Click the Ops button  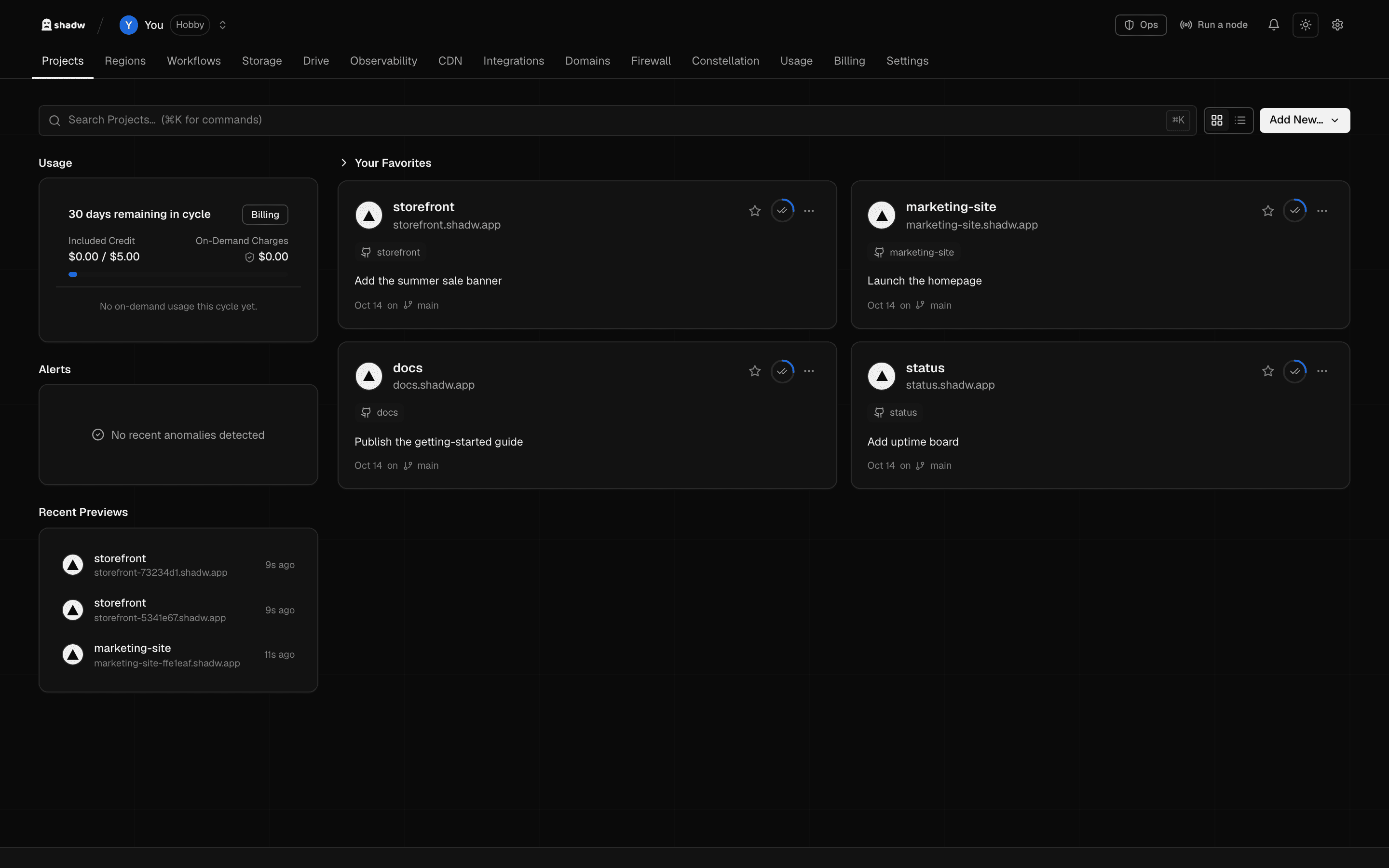pyautogui.click(x=1141, y=25)
